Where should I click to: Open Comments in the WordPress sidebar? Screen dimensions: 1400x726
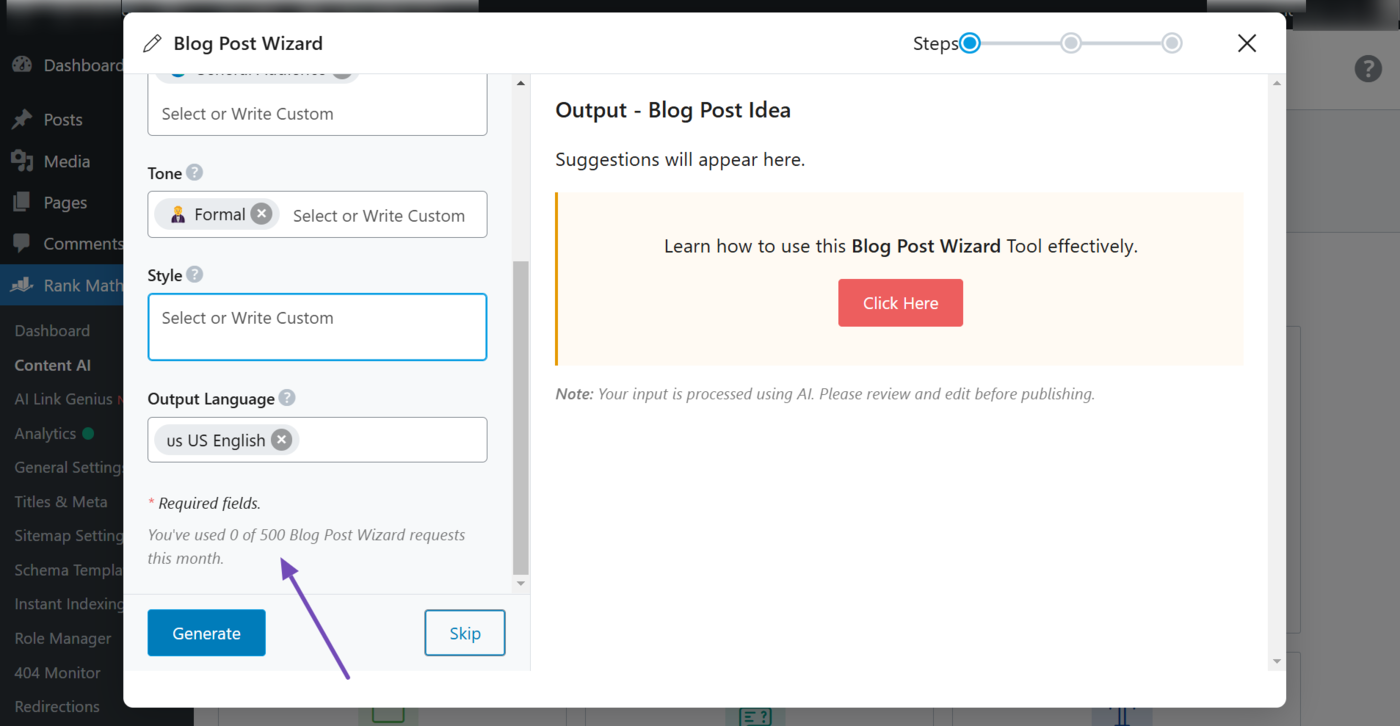83,243
